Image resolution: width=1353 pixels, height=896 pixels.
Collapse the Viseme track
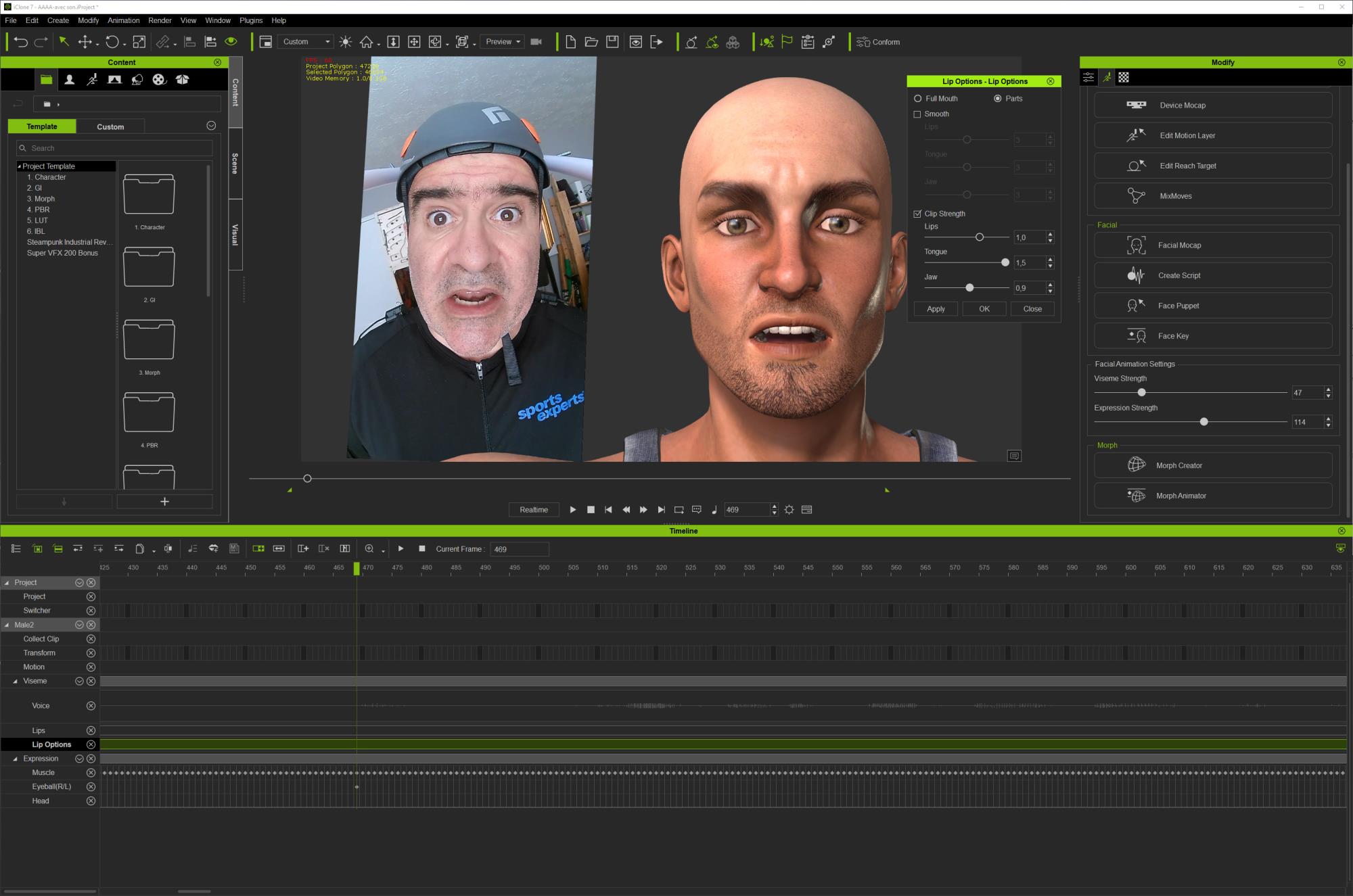[15, 681]
